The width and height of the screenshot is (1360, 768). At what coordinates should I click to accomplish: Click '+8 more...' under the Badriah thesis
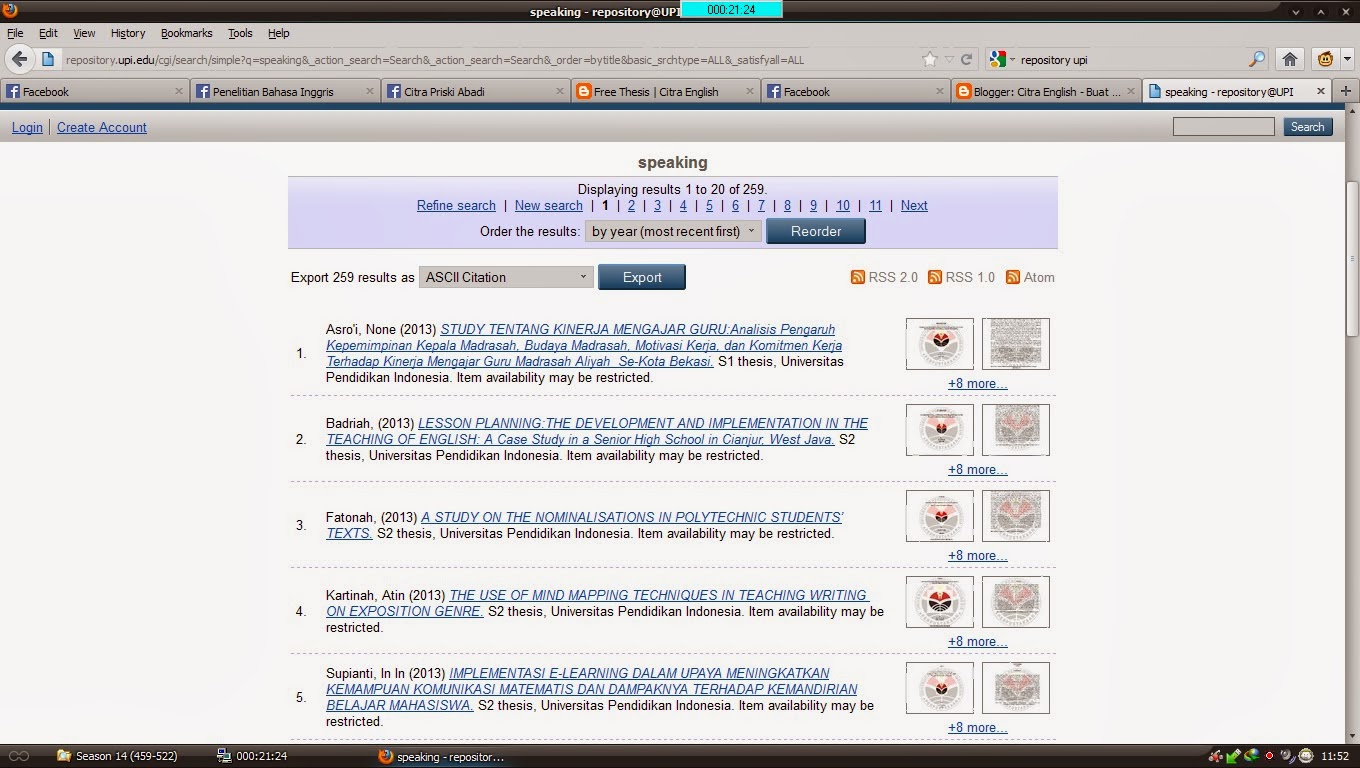pyautogui.click(x=977, y=469)
